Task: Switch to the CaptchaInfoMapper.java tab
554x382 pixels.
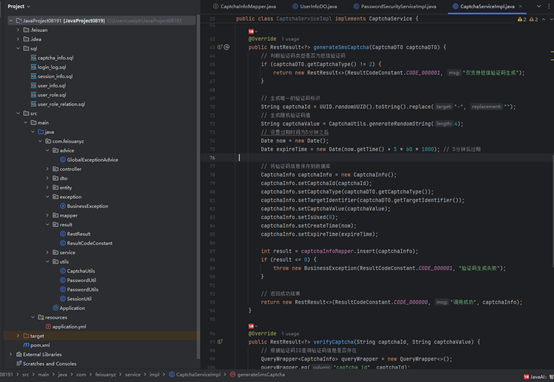Action: [x=244, y=6]
